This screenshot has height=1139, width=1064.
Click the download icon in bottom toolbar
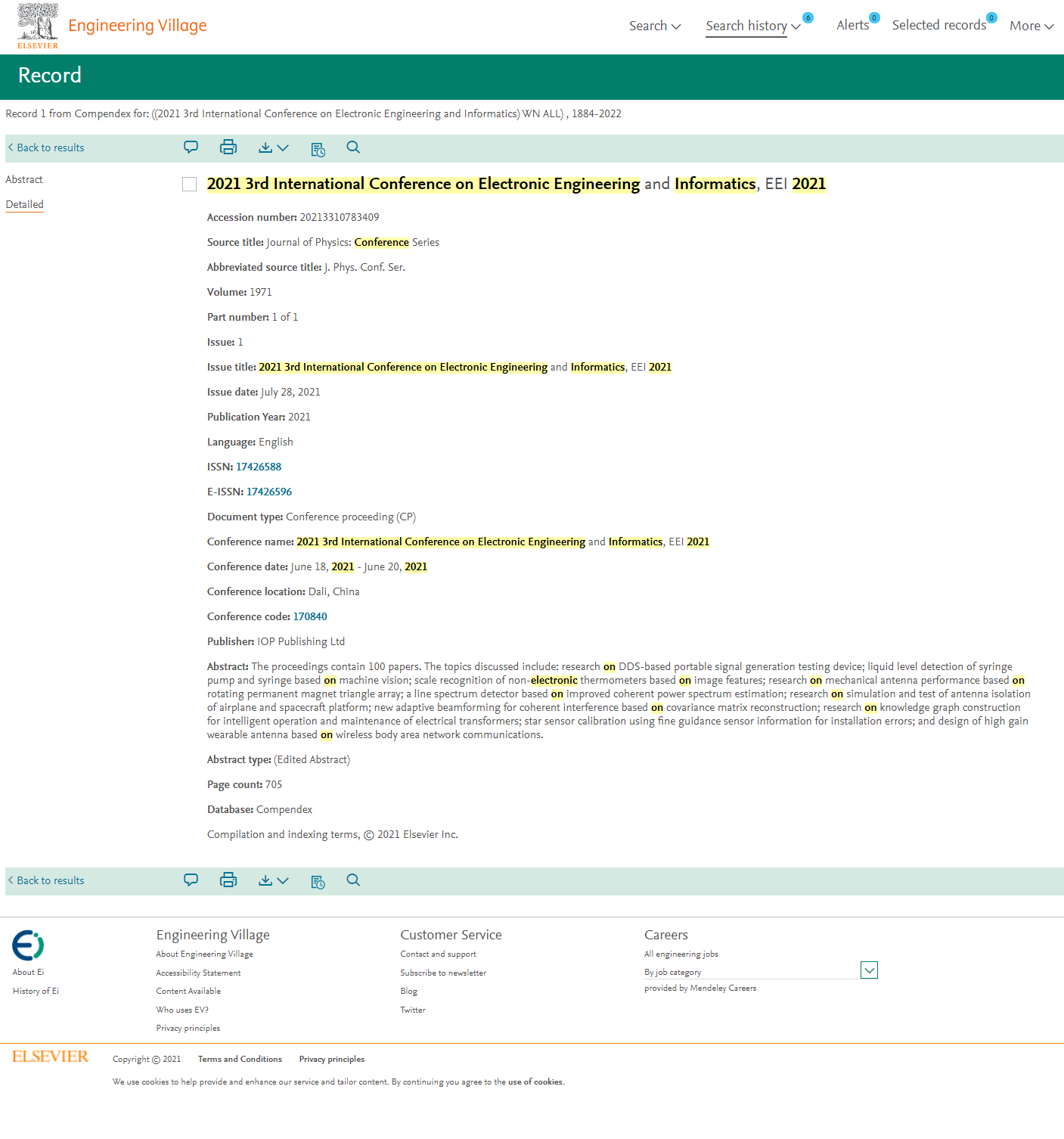(x=265, y=880)
